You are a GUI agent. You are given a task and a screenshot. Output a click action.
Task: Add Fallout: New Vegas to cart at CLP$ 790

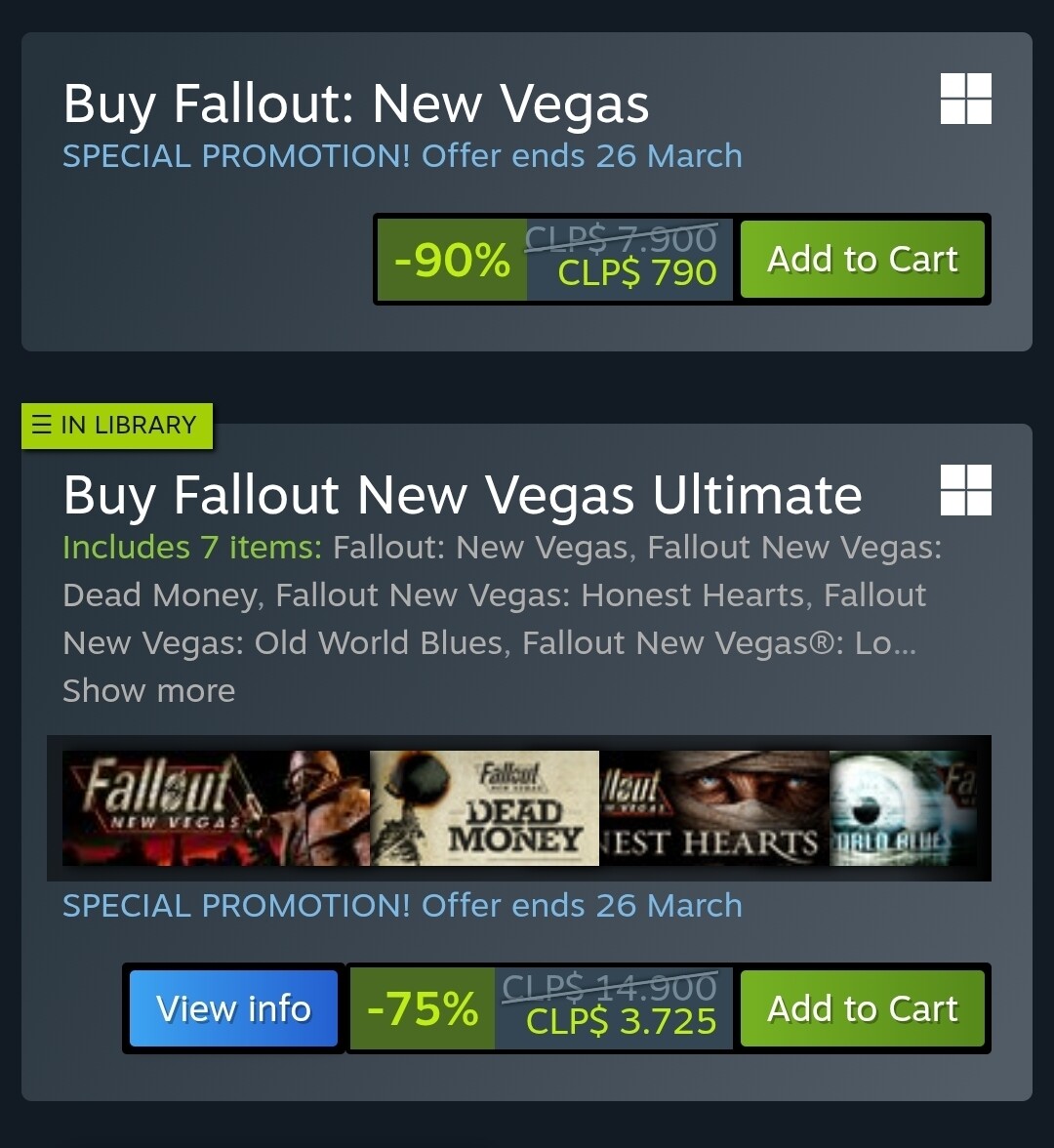click(862, 260)
